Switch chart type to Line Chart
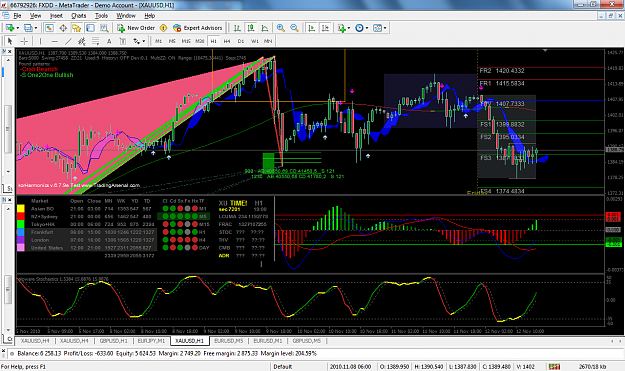This screenshot has height=371, width=625. point(265,28)
